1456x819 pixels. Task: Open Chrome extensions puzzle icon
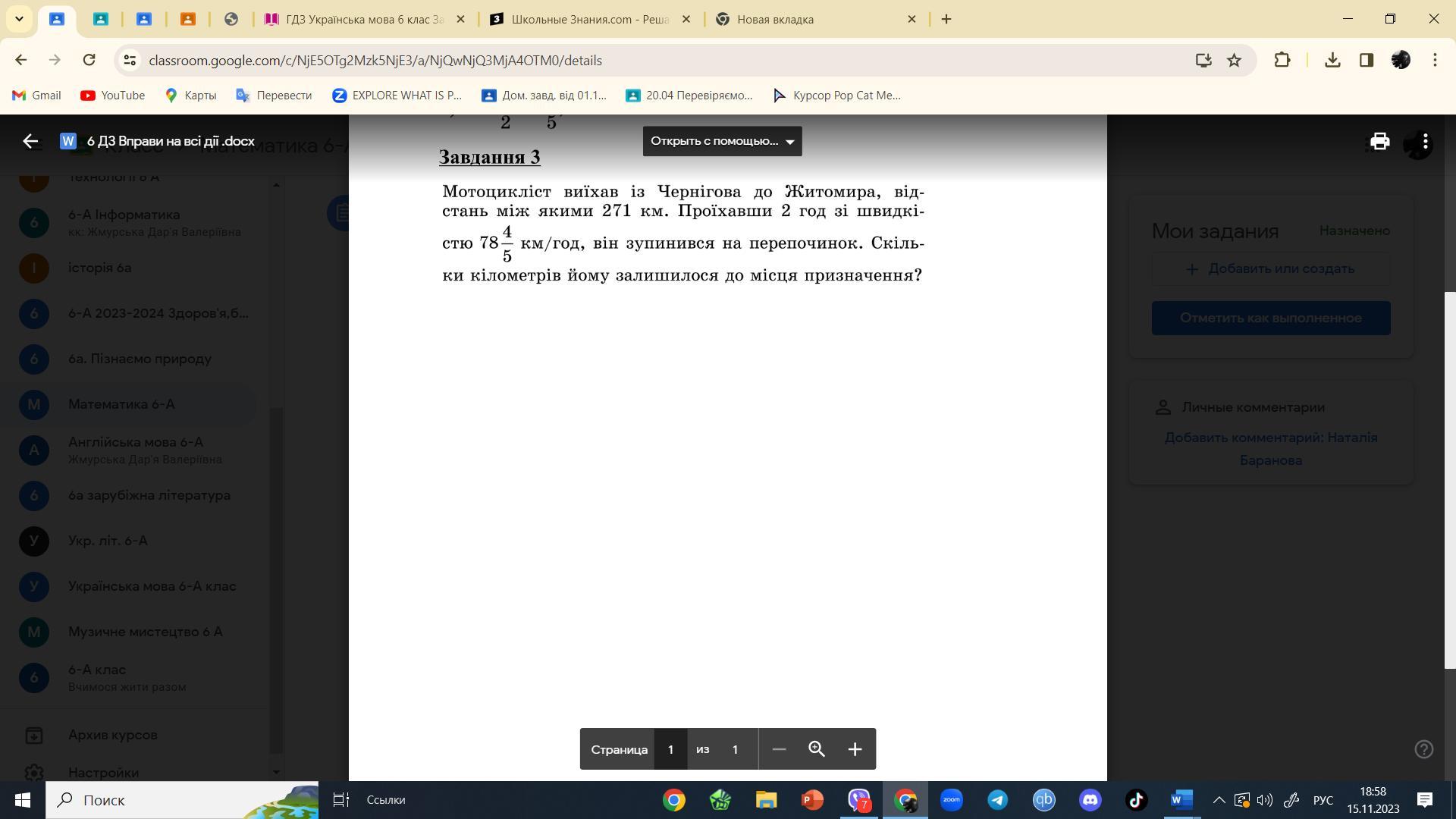[x=1282, y=60]
